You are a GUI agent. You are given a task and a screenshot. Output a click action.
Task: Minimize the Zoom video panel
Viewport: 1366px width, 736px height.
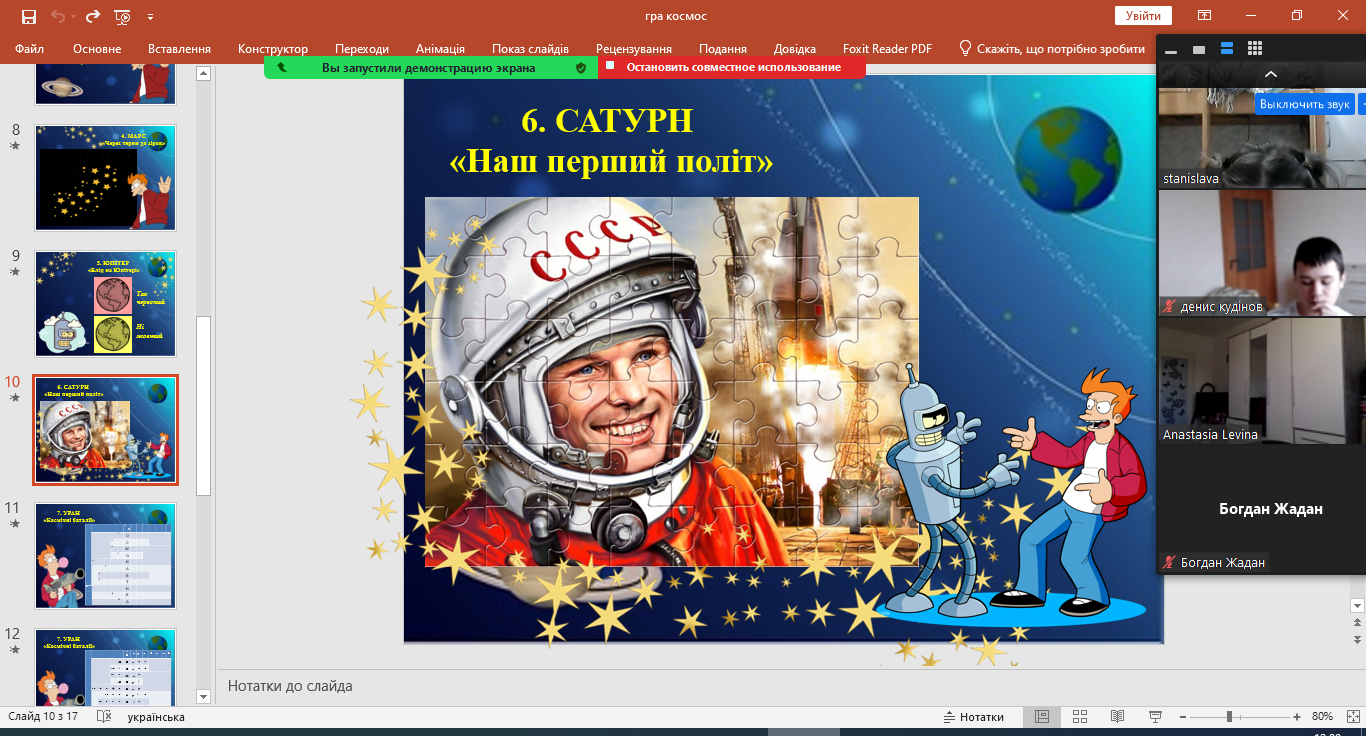(x=1171, y=49)
